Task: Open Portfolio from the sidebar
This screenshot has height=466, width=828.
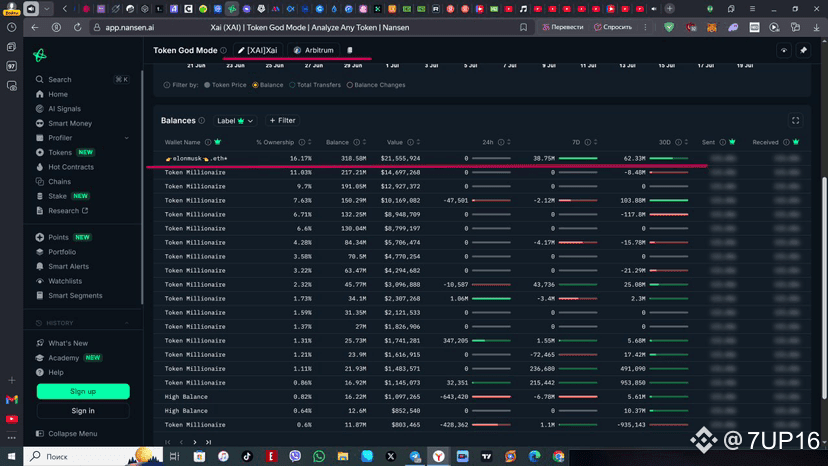Action: pos(62,252)
